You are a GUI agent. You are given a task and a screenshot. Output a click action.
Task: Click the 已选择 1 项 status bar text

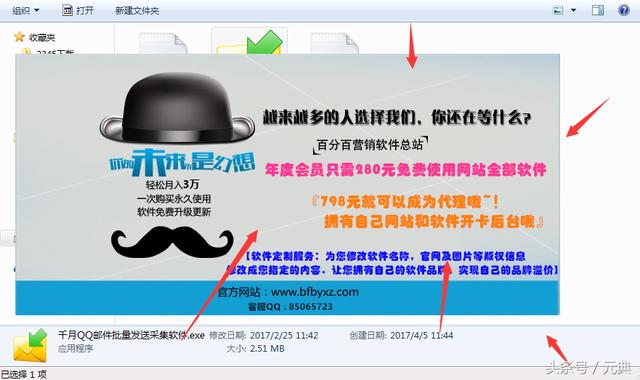pos(24,374)
